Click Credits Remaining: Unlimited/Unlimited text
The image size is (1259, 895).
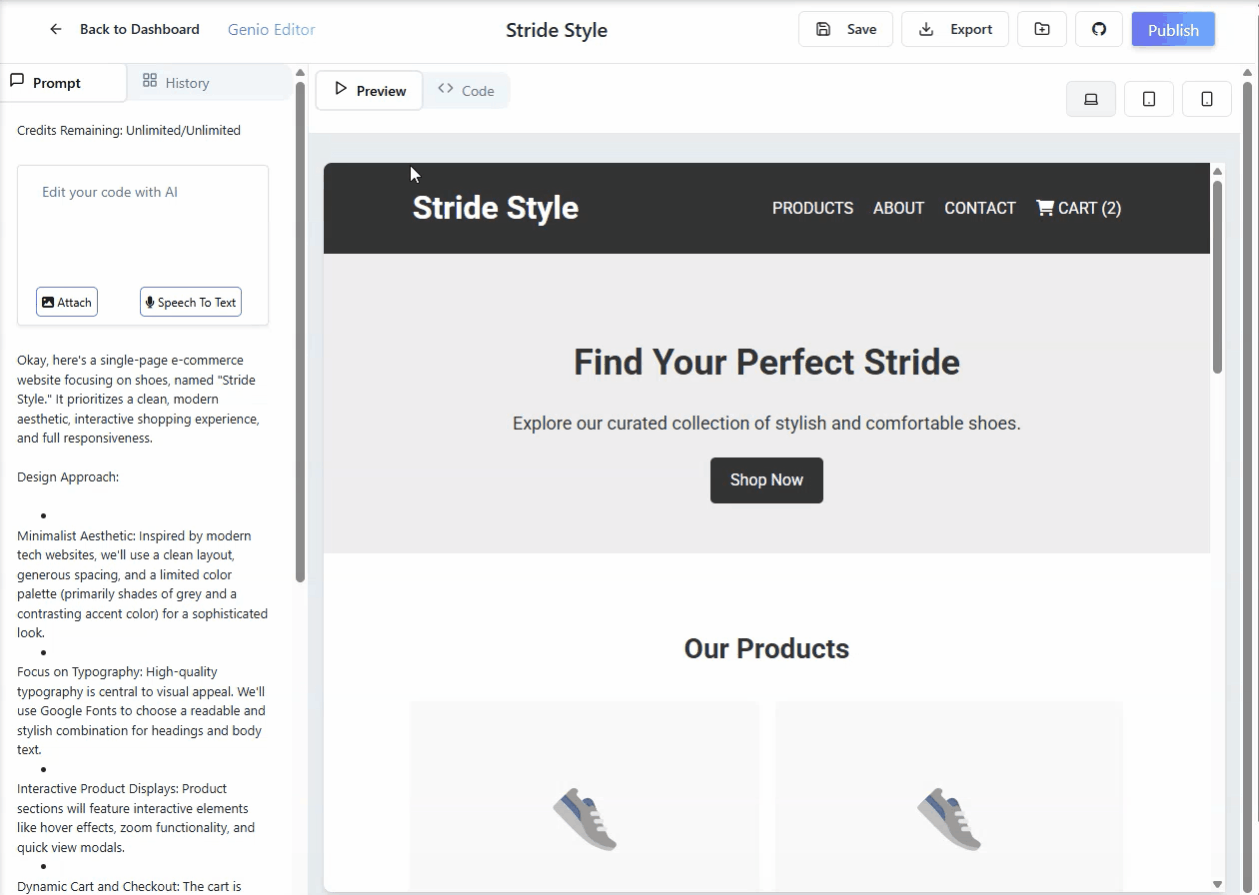click(129, 130)
